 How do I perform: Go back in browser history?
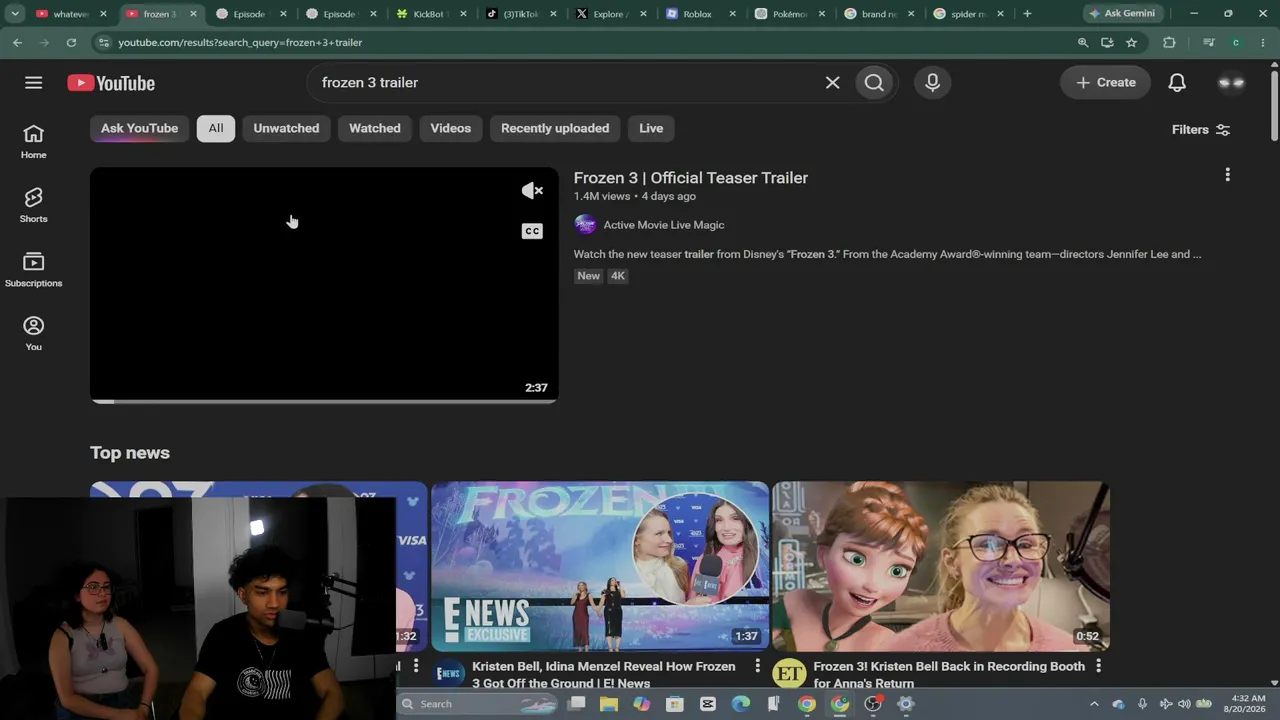[17, 43]
